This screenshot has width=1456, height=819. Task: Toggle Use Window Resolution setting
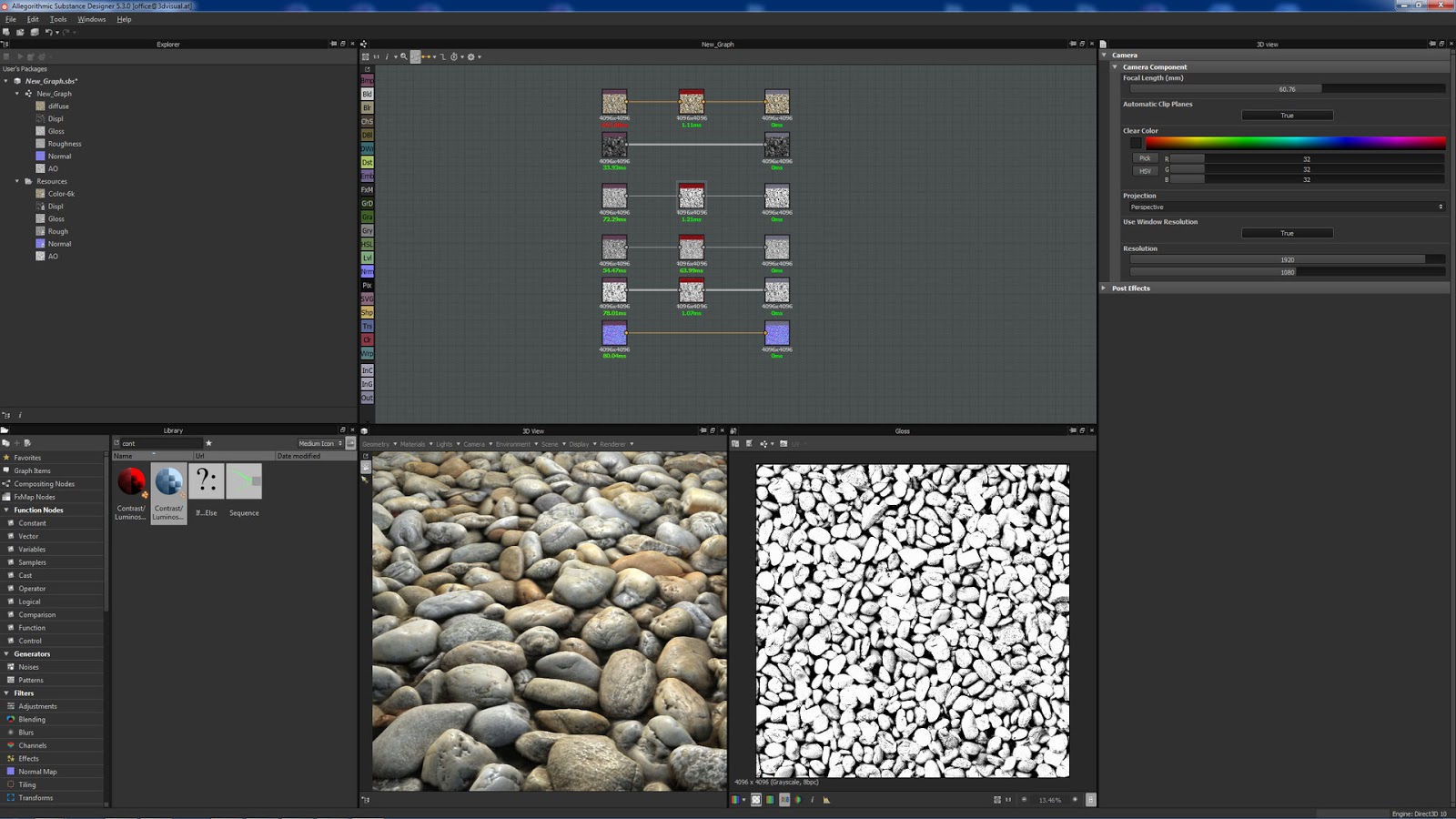click(1287, 233)
